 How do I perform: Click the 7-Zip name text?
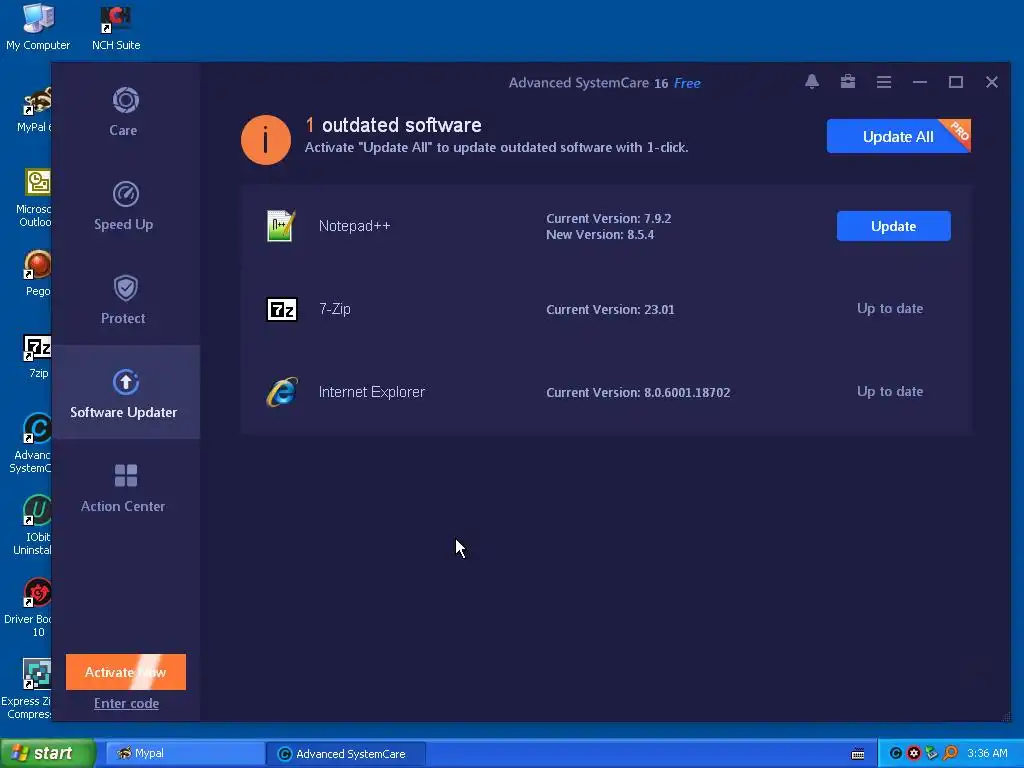[335, 309]
